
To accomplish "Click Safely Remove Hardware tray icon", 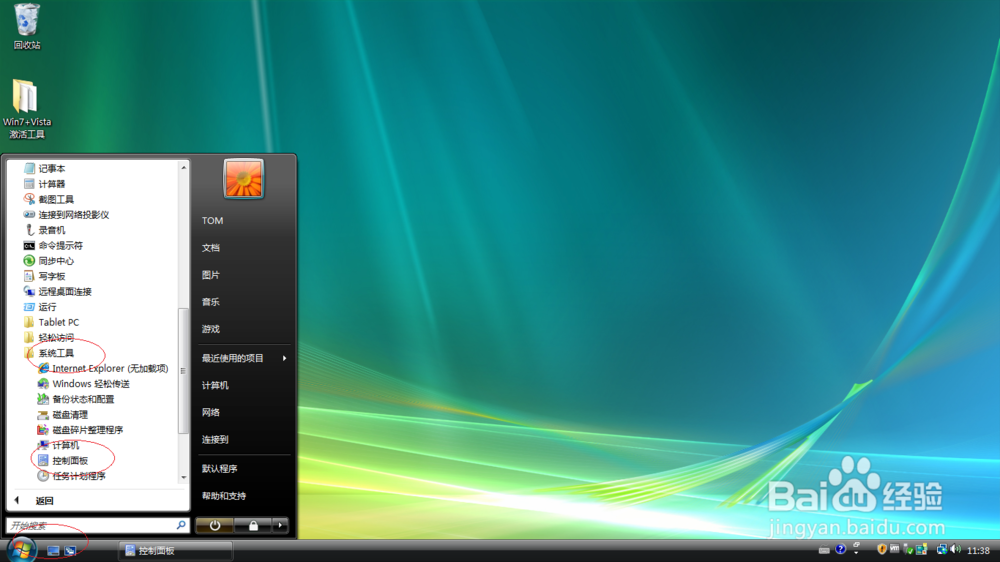I will point(908,550).
